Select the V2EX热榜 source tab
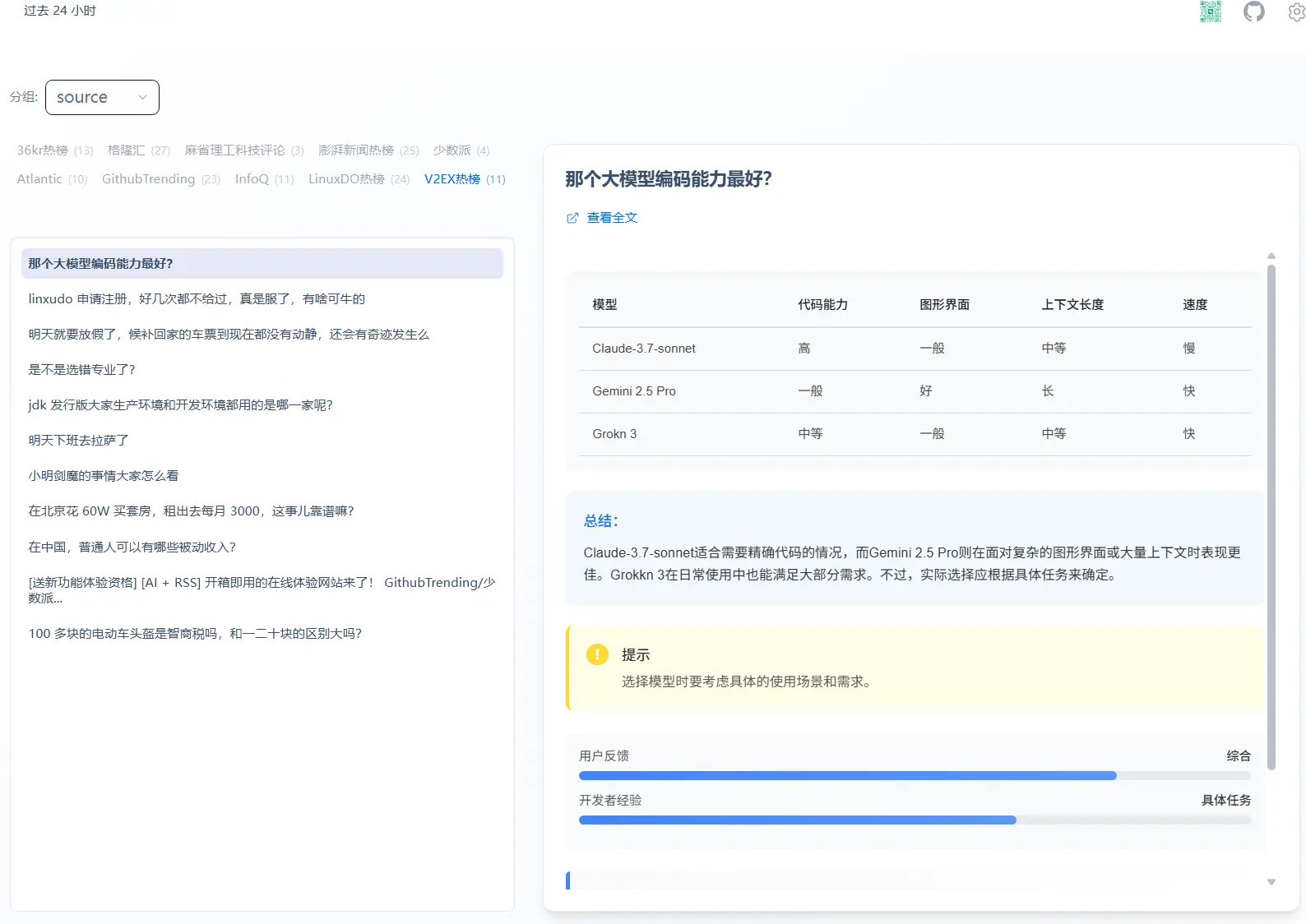The height and width of the screenshot is (924, 1306). pos(465,179)
